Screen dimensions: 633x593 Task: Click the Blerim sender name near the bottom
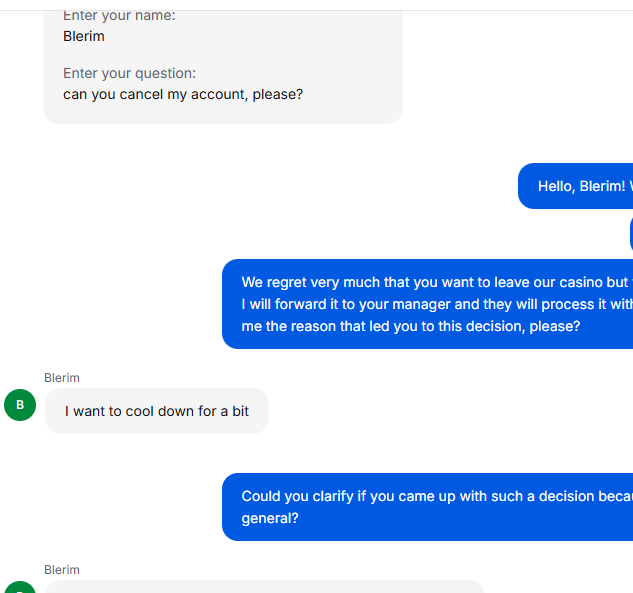[62, 569]
